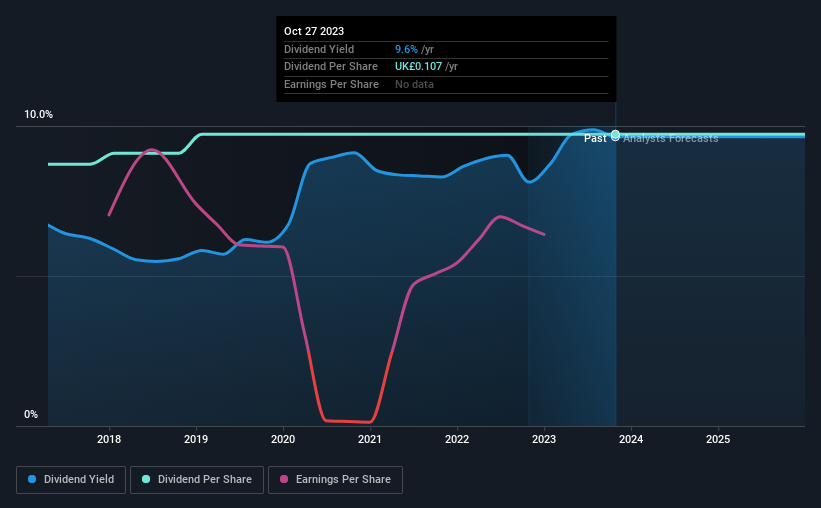The height and width of the screenshot is (508, 821).
Task: Click the 2025 x-axis label
Action: pos(718,439)
